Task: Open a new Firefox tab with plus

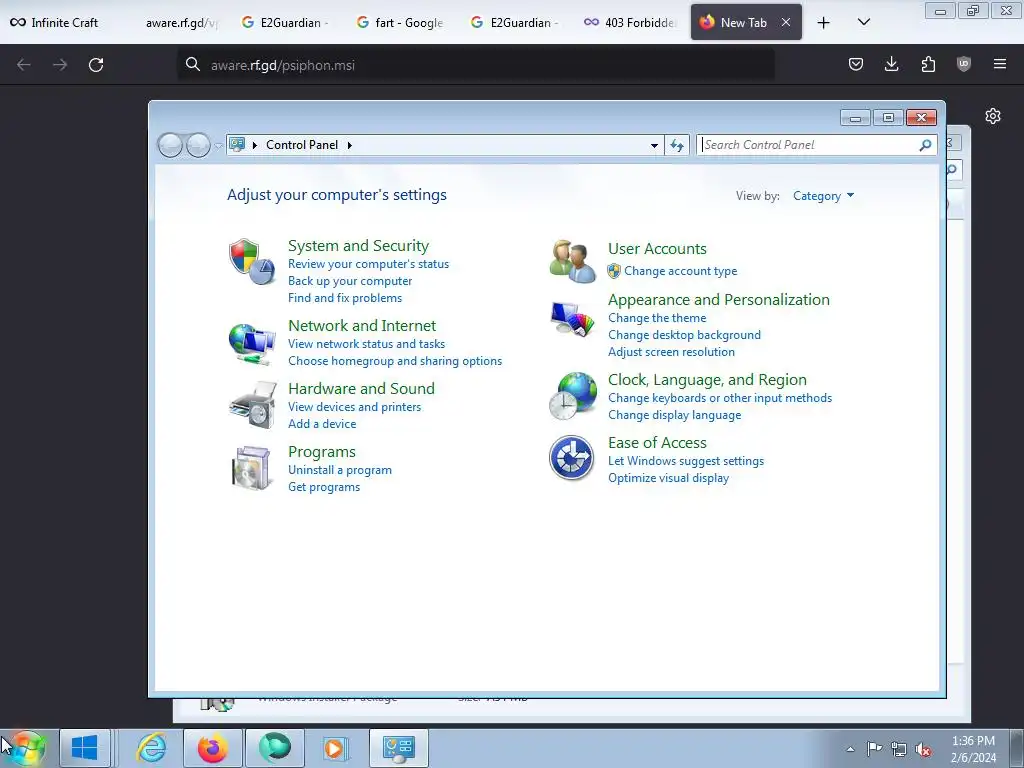Action: [824, 23]
